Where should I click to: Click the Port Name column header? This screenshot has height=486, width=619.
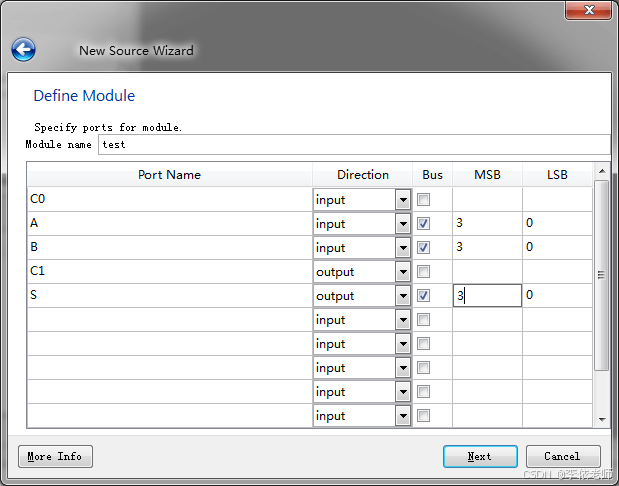pos(170,175)
